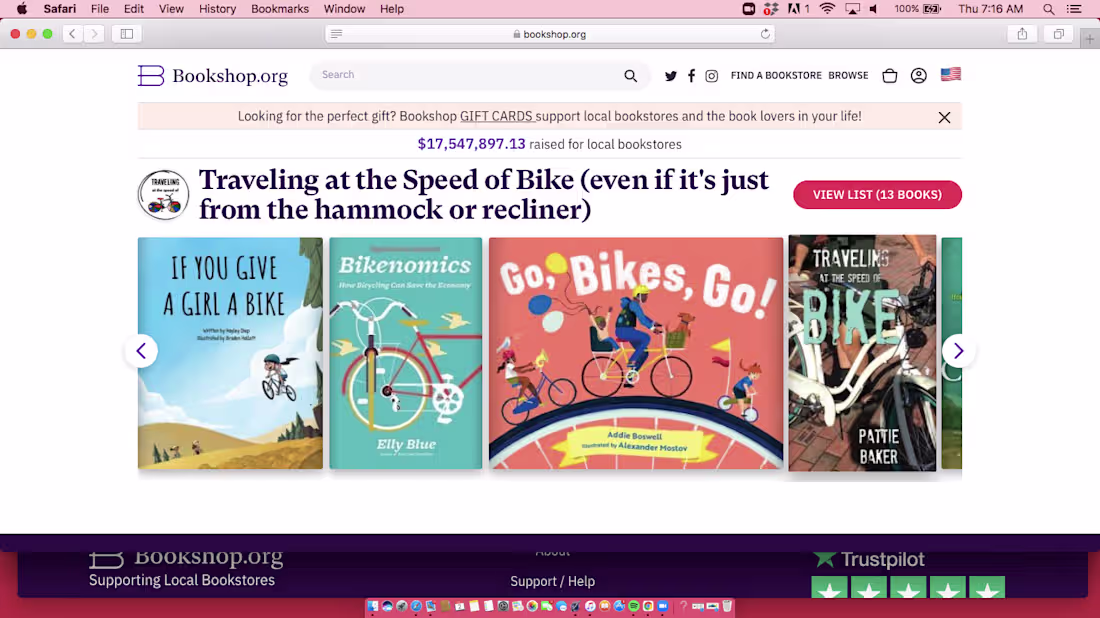Click the $17,547,897.13 raised amount
1100x618 pixels.
click(471, 145)
